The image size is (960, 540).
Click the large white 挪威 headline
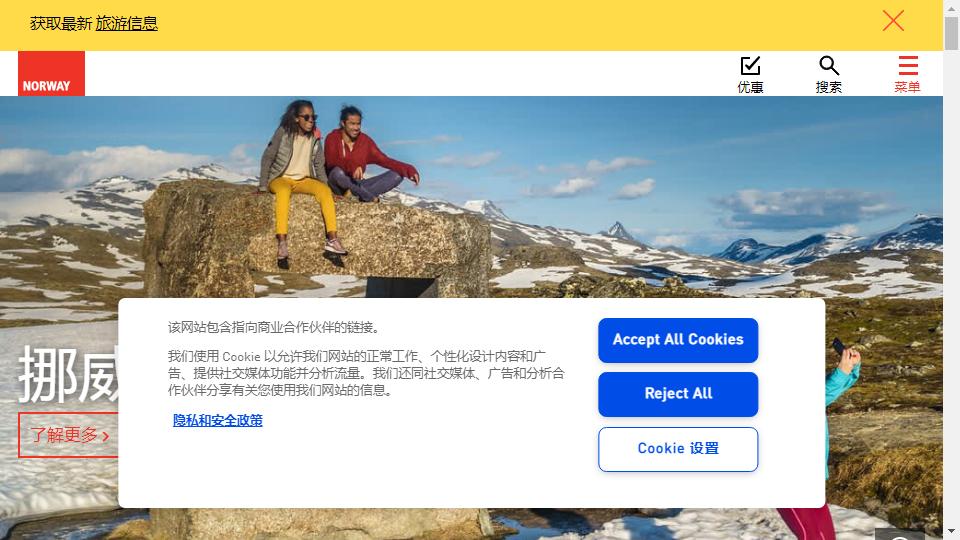[69, 375]
